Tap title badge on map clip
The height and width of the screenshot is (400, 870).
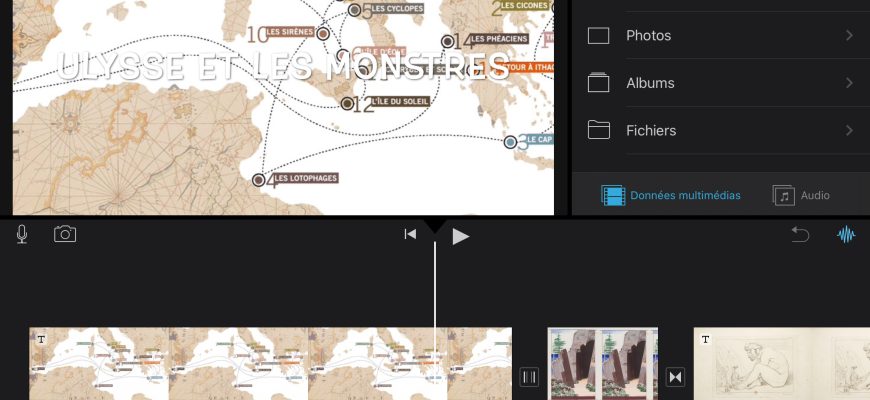41,339
